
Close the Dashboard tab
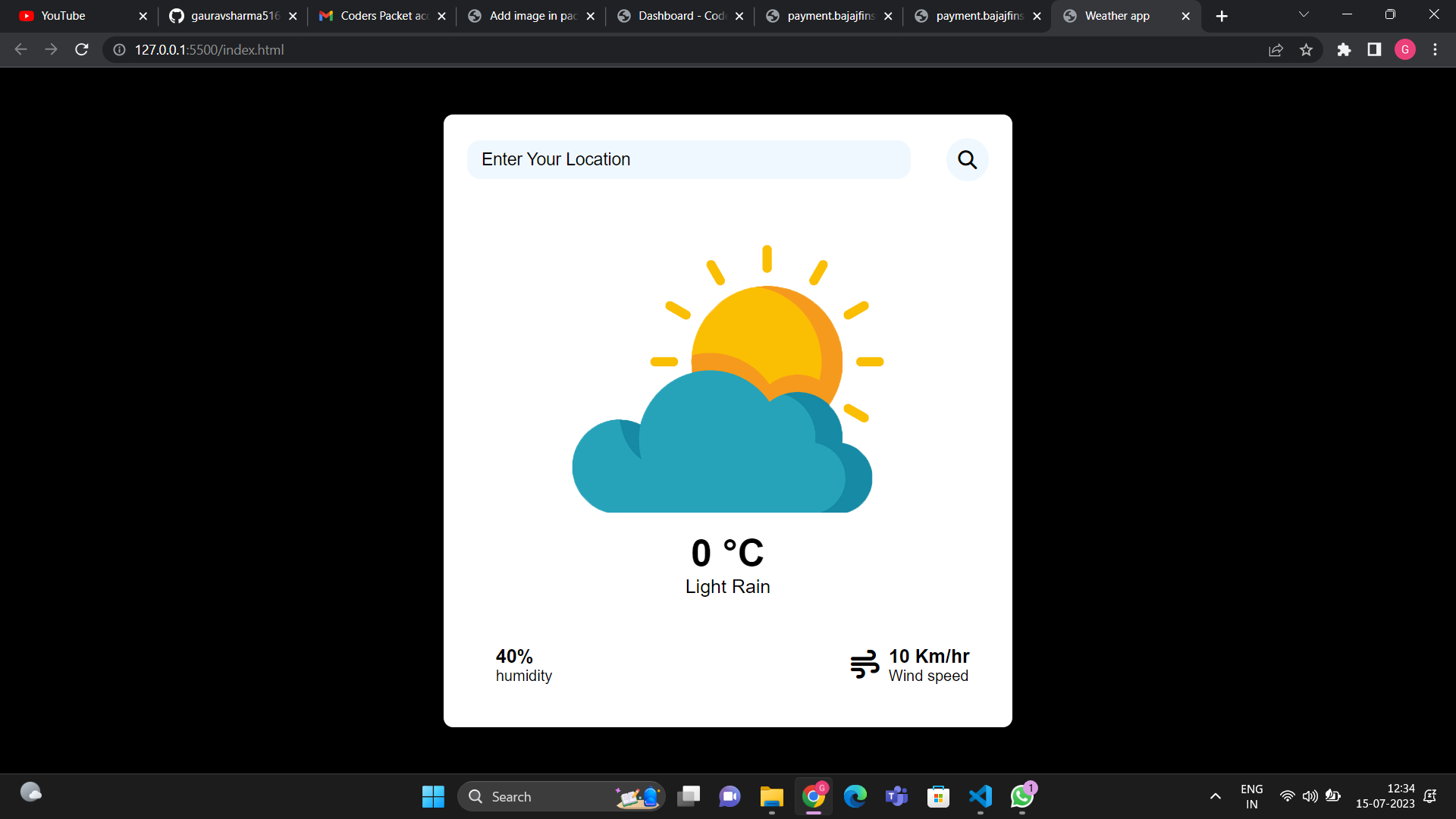click(739, 16)
